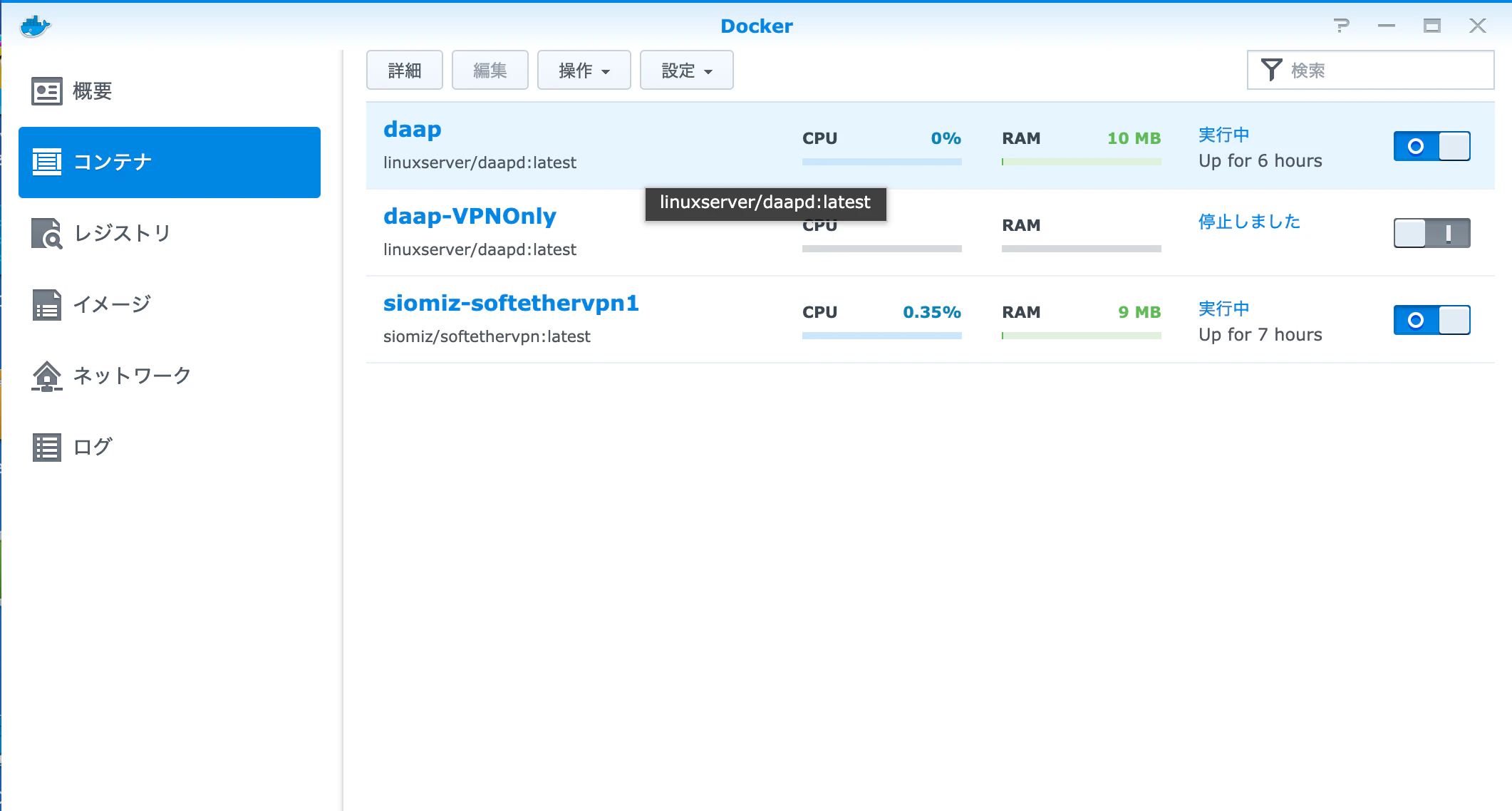The width and height of the screenshot is (1512, 811).
Task: Click the '0%' CPU value of daap
Action: click(x=946, y=138)
